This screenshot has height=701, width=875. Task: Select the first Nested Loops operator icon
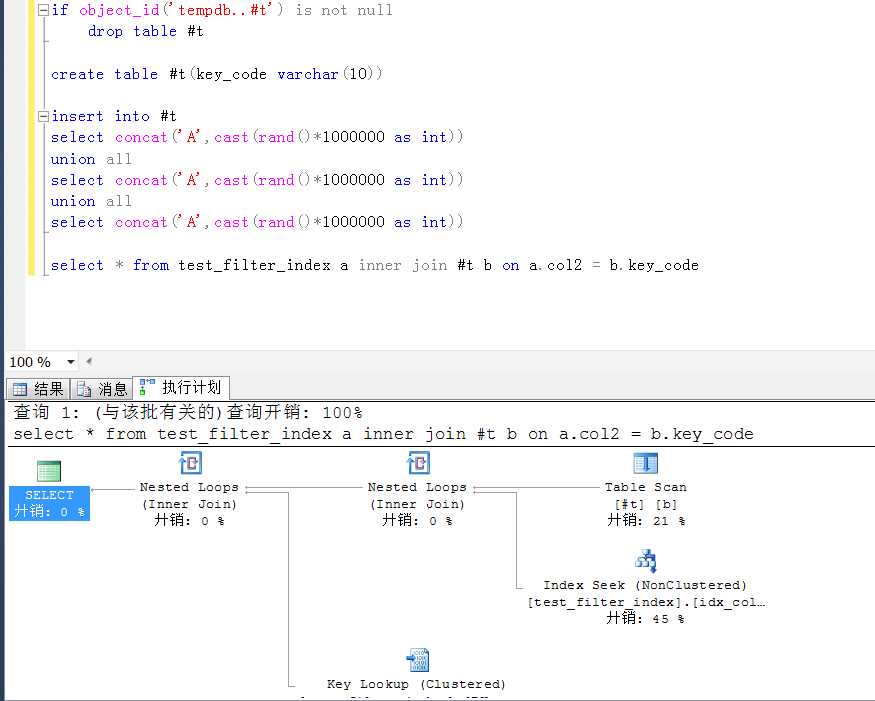(190, 463)
